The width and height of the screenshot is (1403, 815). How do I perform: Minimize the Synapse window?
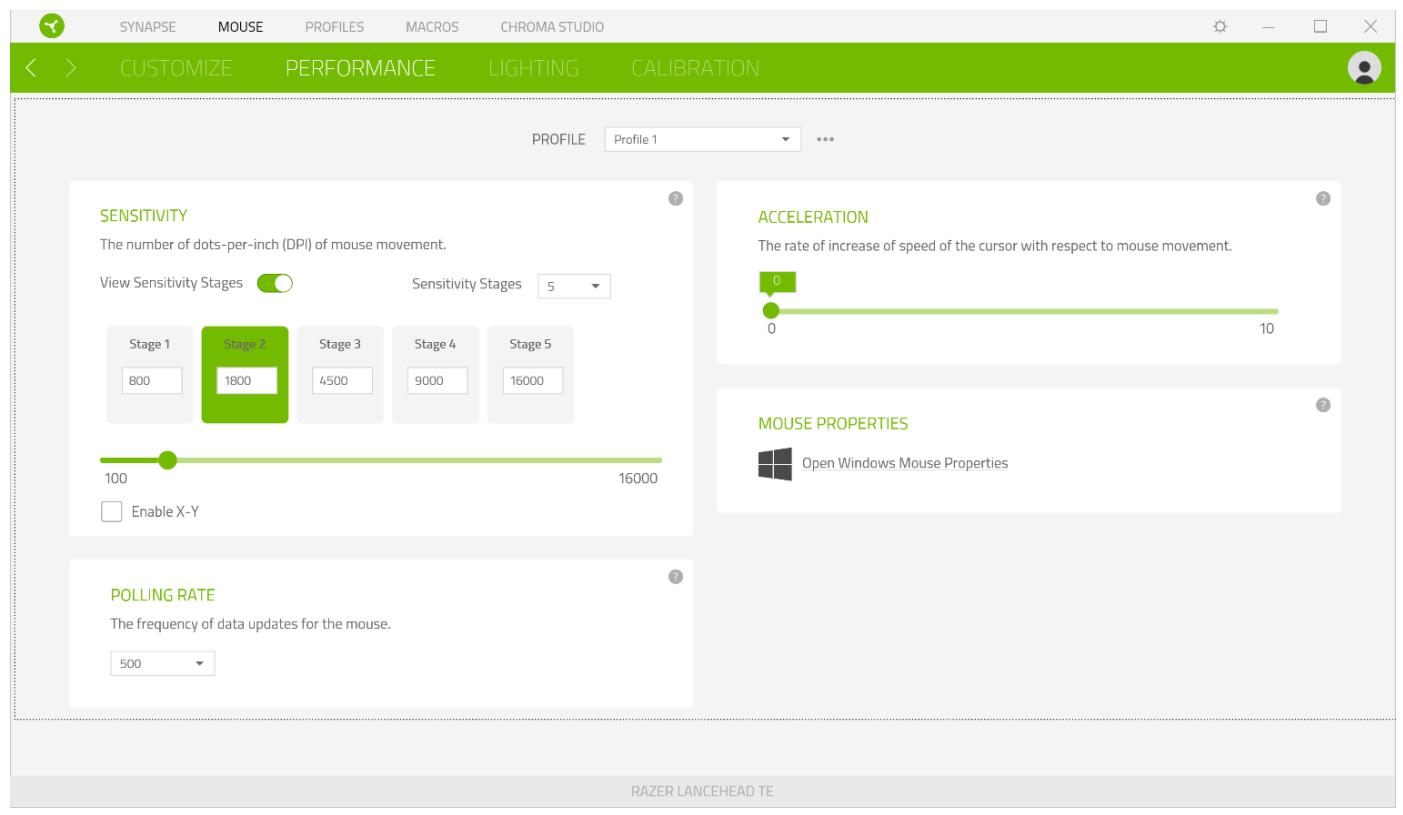point(1267,25)
